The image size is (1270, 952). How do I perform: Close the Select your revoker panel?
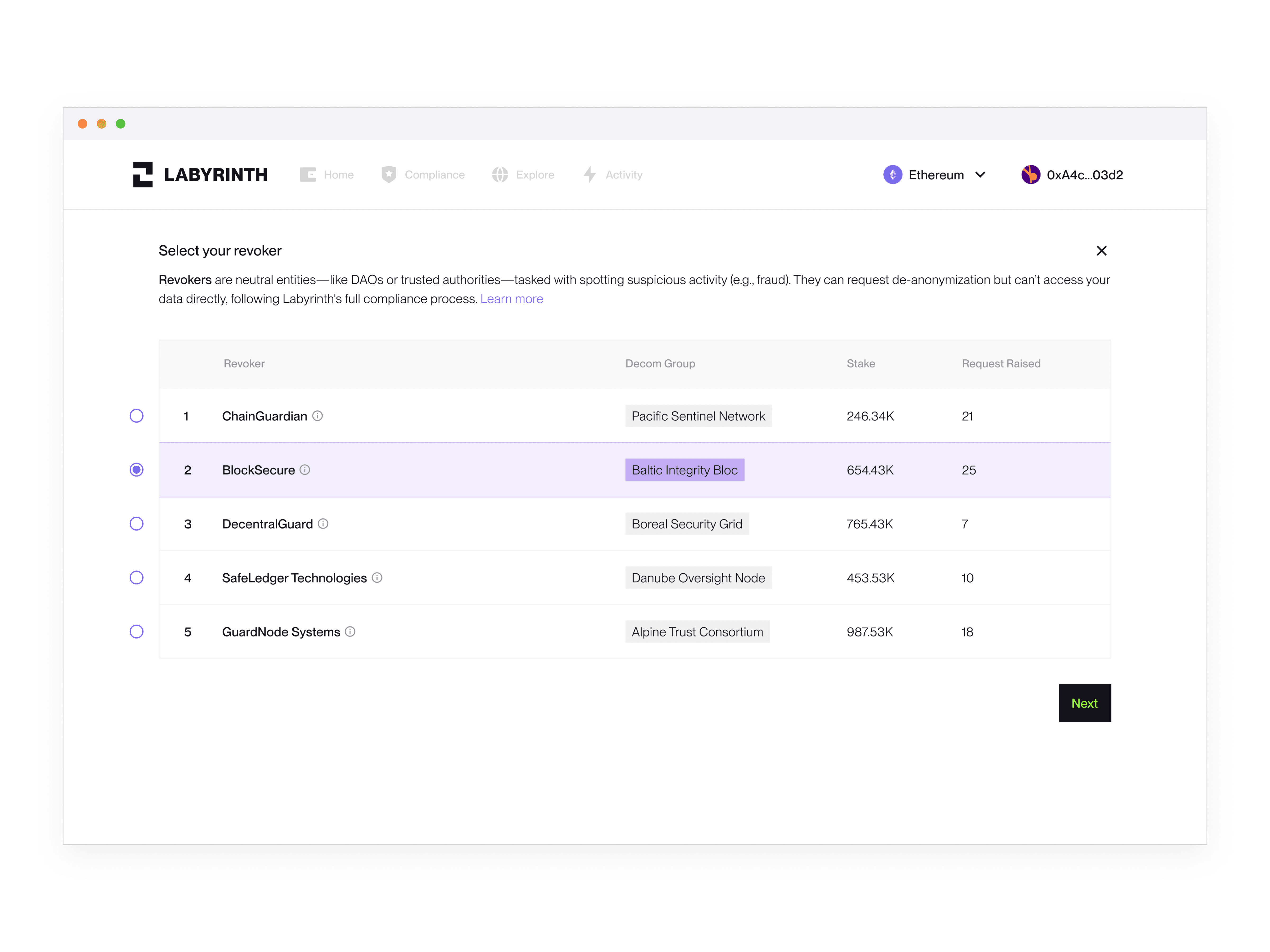[x=1101, y=251]
